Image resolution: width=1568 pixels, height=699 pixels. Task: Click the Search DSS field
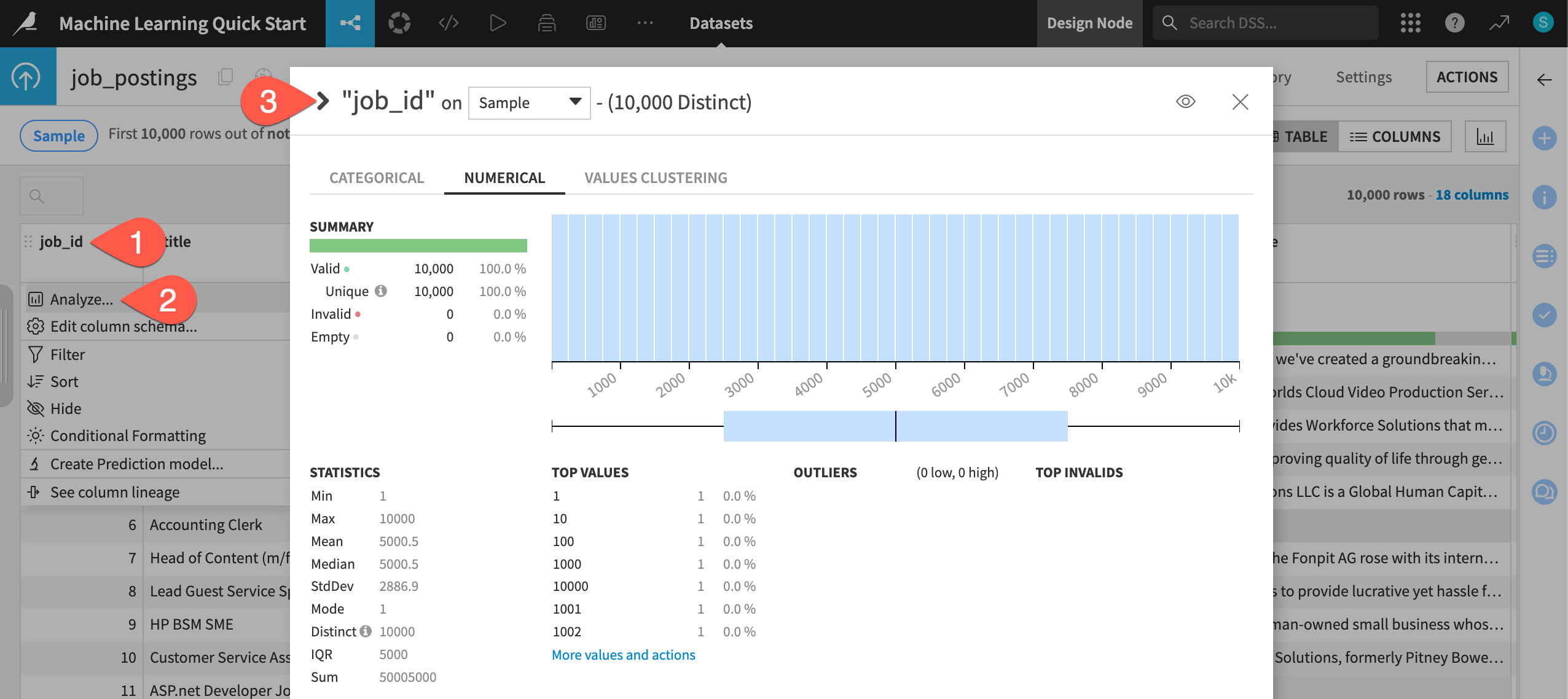[1265, 23]
